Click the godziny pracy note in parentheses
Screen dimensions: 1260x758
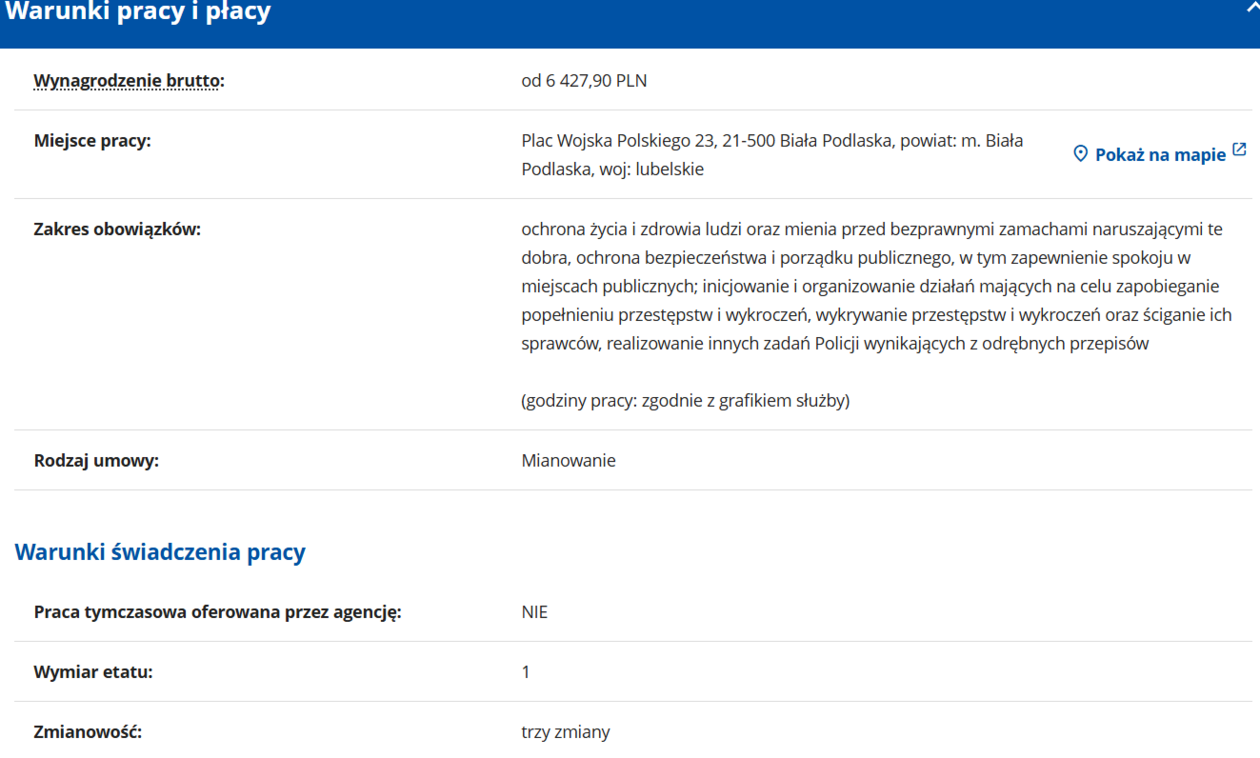(685, 401)
